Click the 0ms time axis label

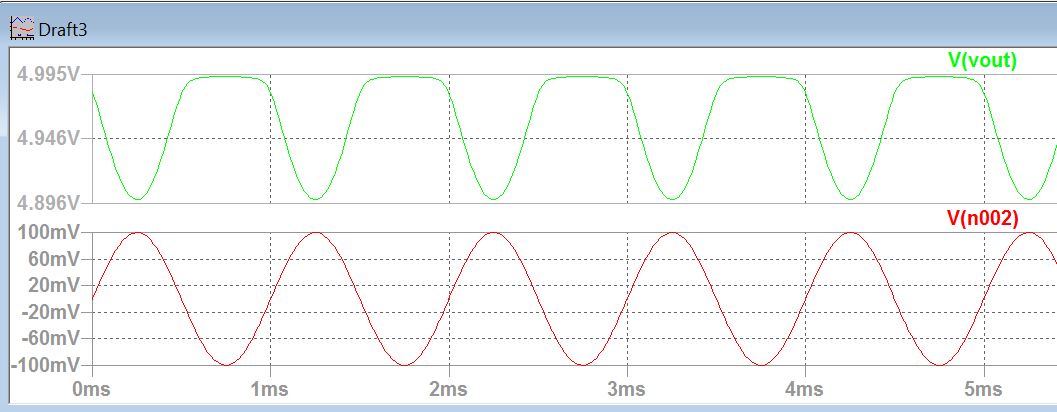coord(93,389)
